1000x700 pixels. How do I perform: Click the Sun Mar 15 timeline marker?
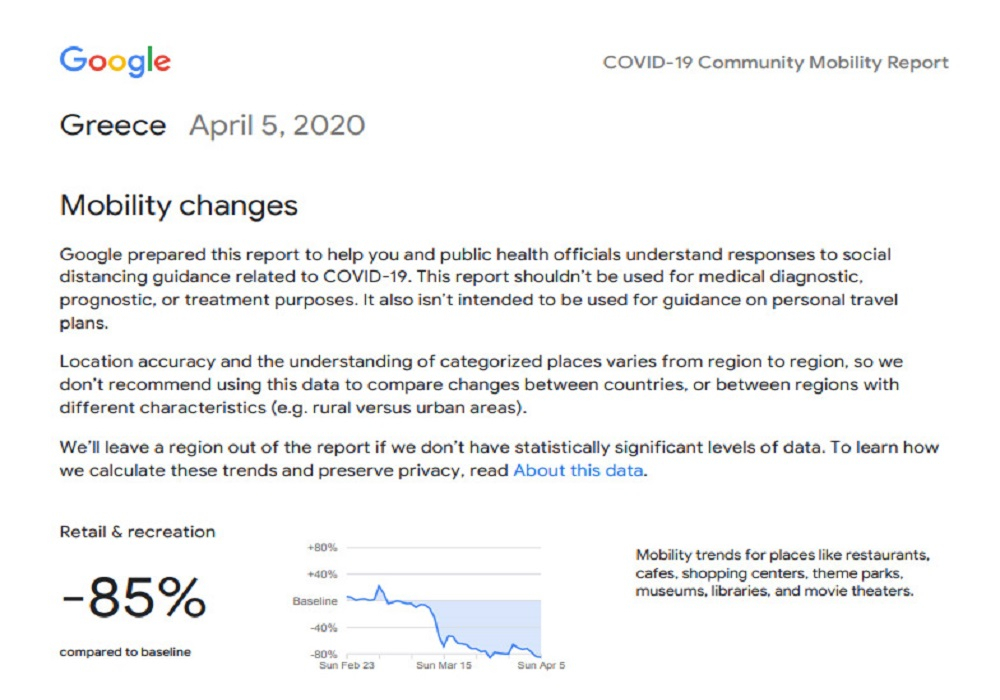tap(444, 666)
